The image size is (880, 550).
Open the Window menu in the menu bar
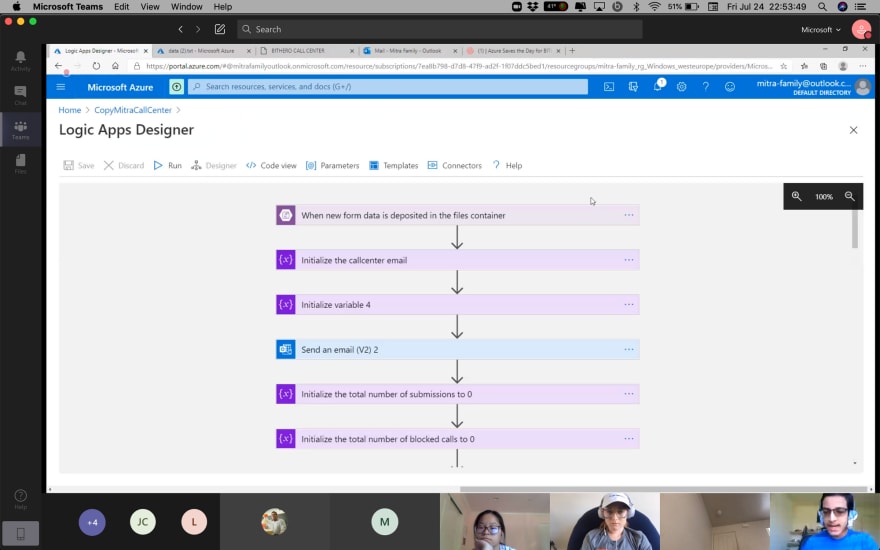point(186,7)
